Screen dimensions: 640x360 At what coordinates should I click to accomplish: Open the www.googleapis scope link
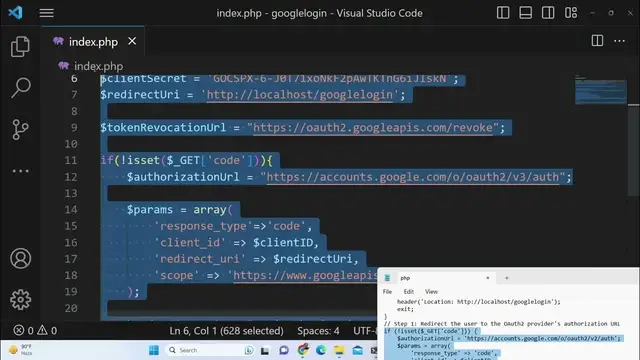pyautogui.click(x=305, y=276)
